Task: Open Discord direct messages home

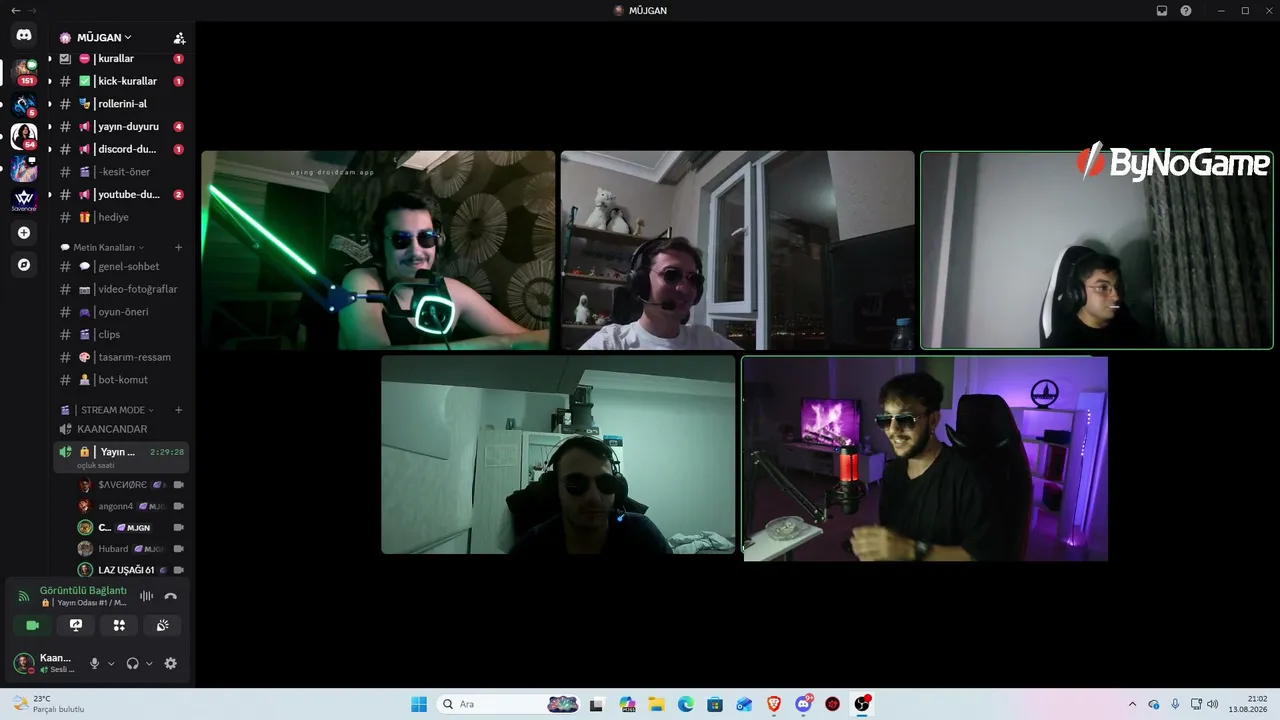Action: [24, 35]
